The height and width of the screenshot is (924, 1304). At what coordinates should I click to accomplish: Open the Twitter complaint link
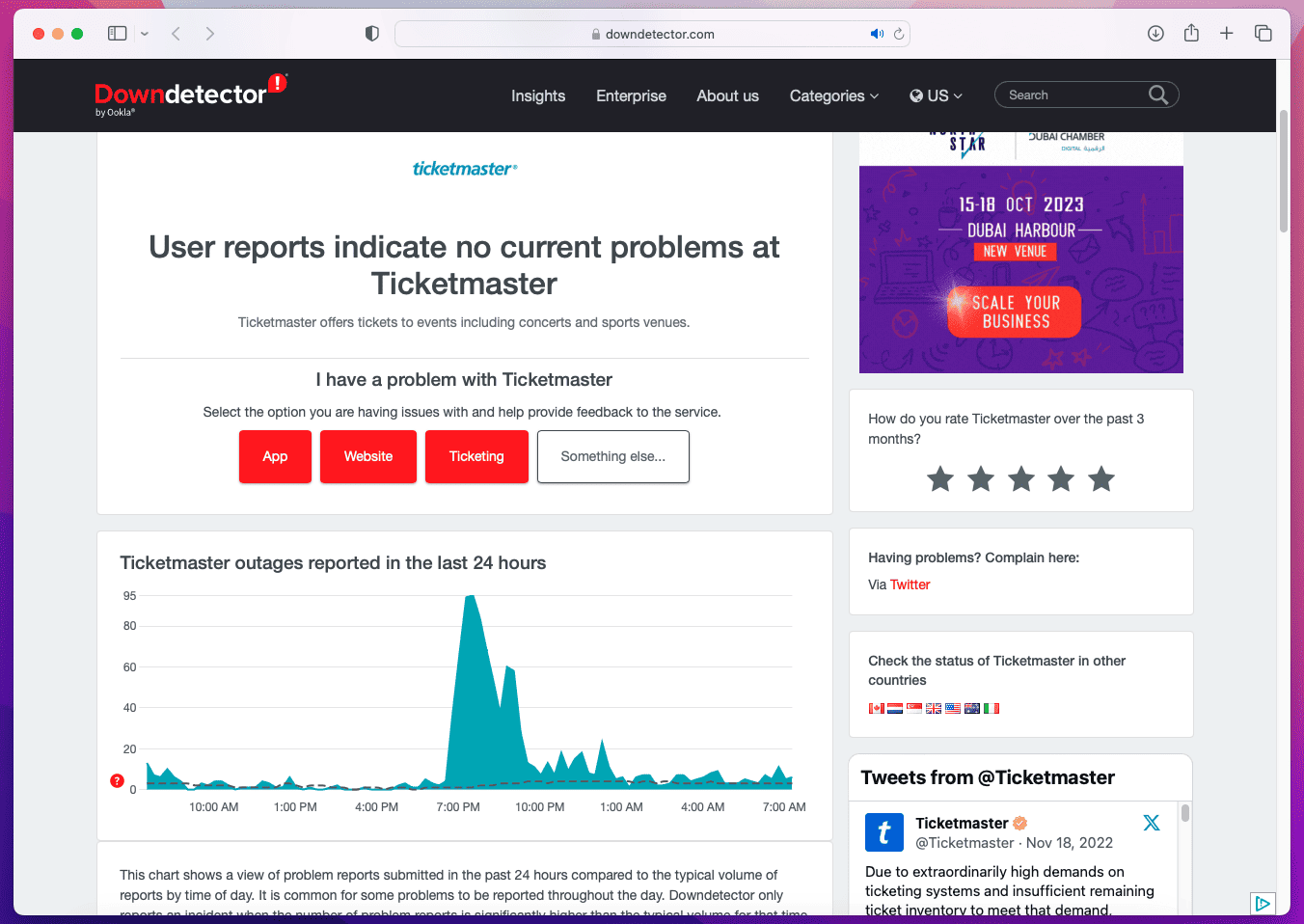coord(910,584)
